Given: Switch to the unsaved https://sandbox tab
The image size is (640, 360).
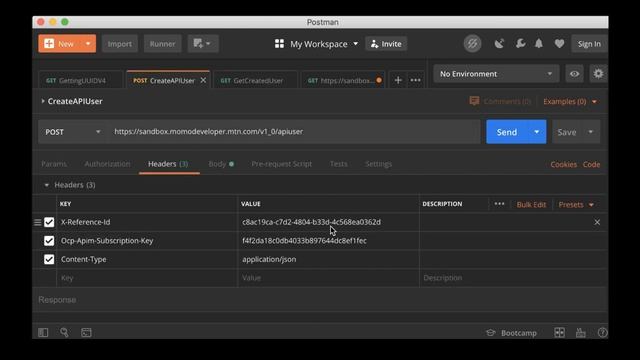Looking at the screenshot, I should (x=343, y=80).
